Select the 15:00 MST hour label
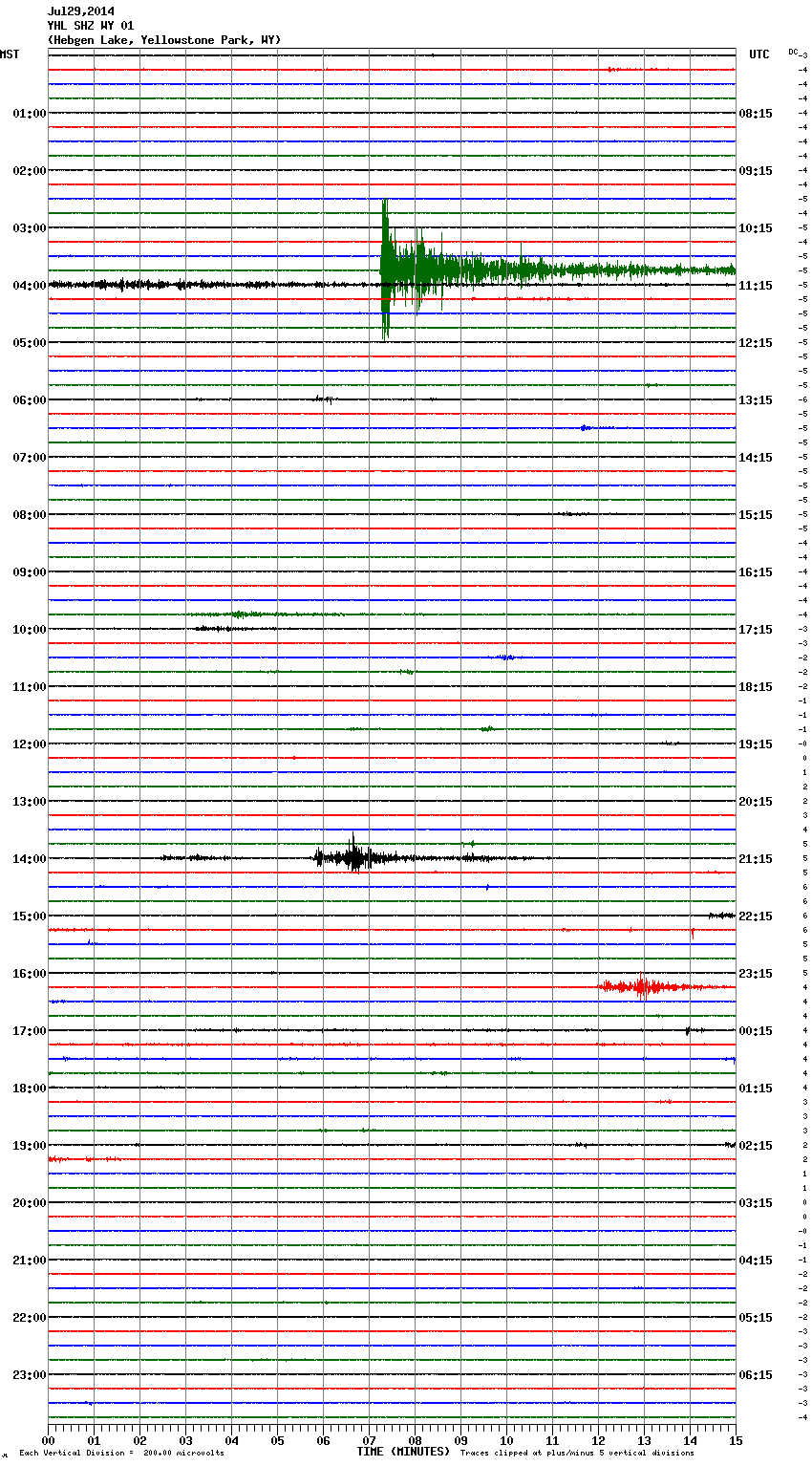The height and width of the screenshot is (1466, 812). 30,916
